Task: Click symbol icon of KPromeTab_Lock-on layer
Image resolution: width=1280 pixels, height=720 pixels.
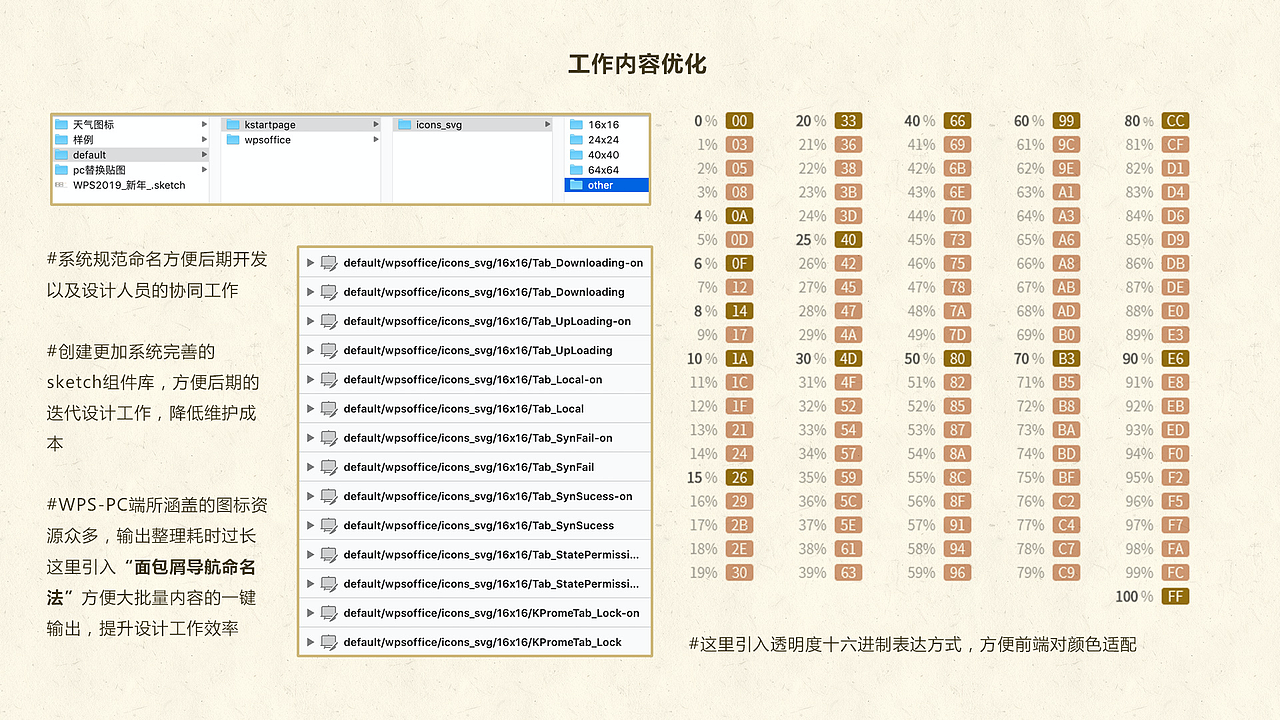Action: [328, 613]
